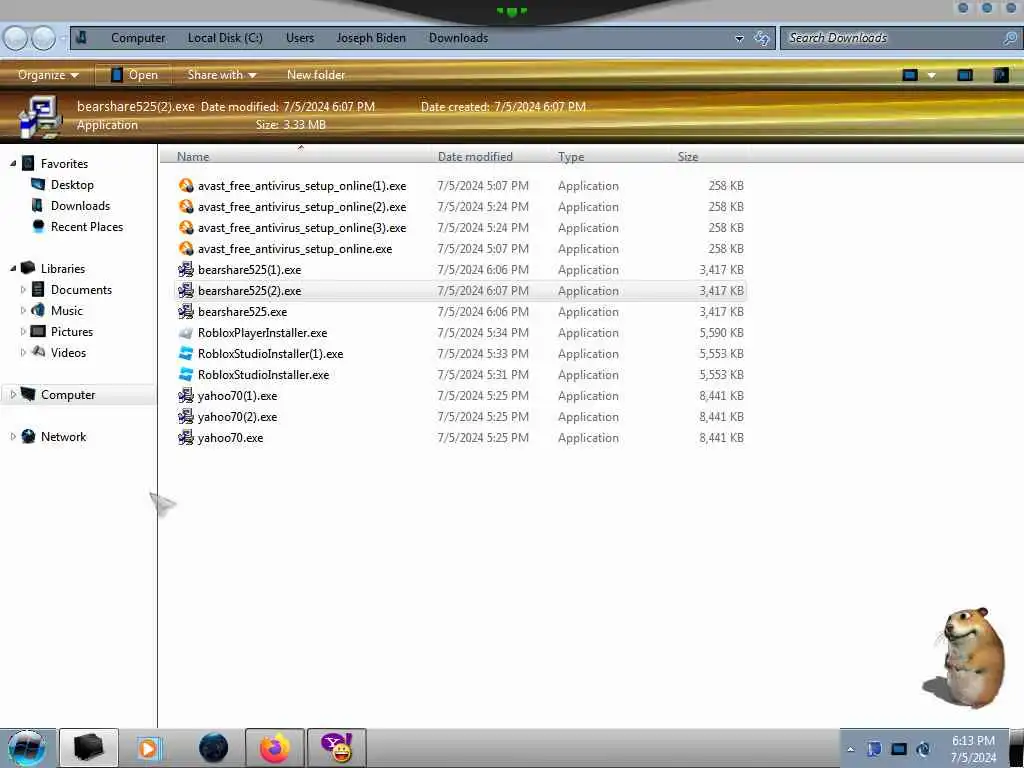Collapse the Favorites tree group

point(13,163)
